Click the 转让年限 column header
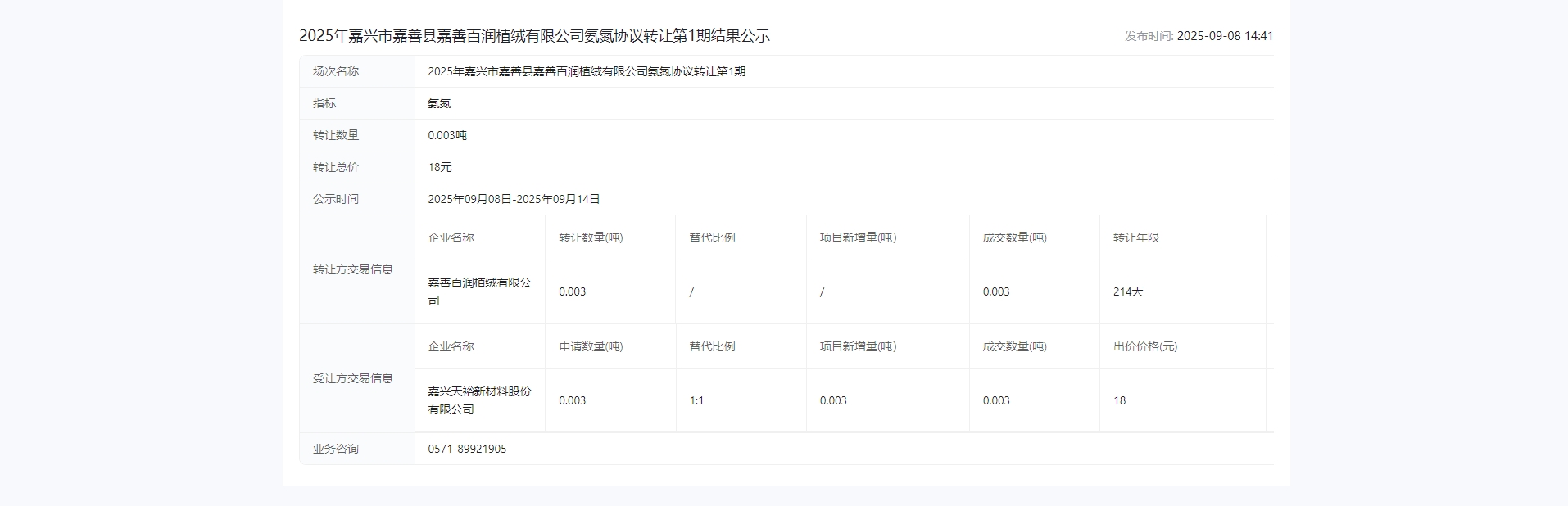The image size is (1568, 506). tap(1135, 237)
